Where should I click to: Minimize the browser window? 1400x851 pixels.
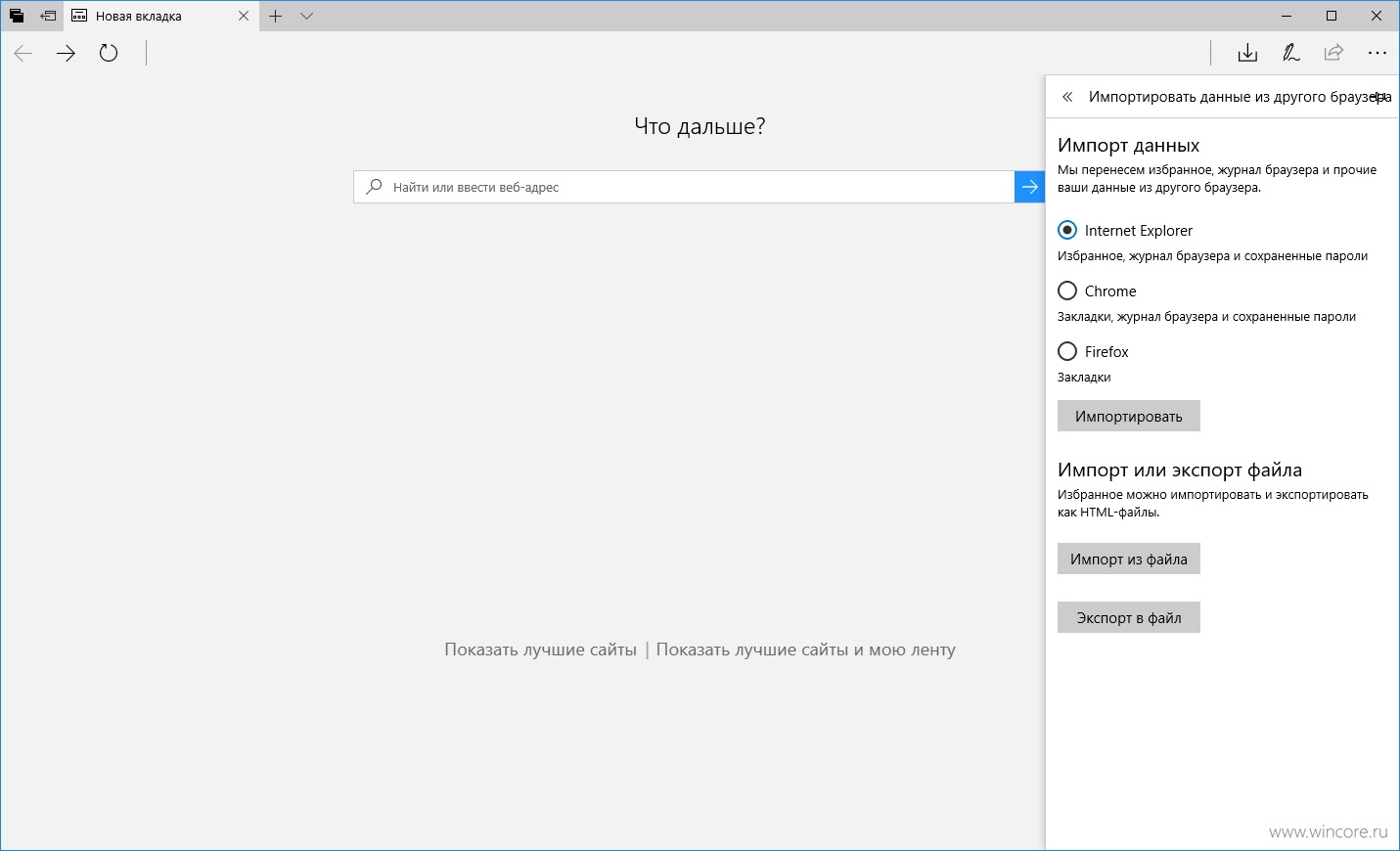click(1287, 16)
